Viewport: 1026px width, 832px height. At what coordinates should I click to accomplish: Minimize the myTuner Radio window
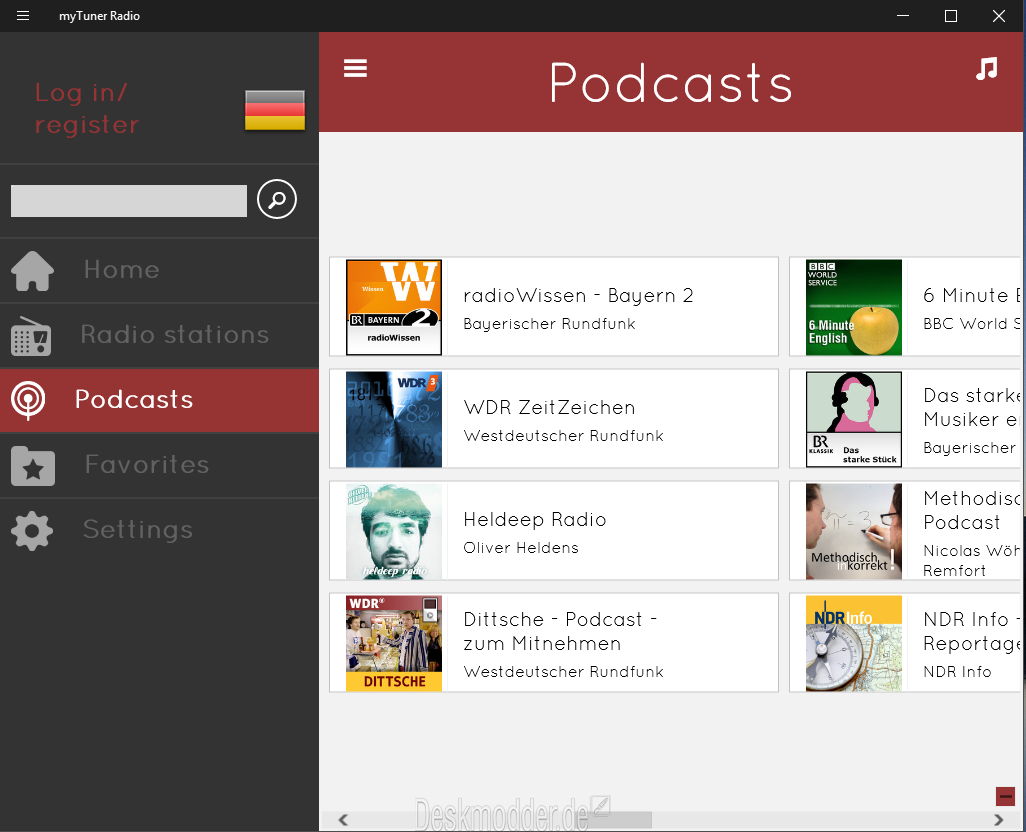[x=903, y=16]
